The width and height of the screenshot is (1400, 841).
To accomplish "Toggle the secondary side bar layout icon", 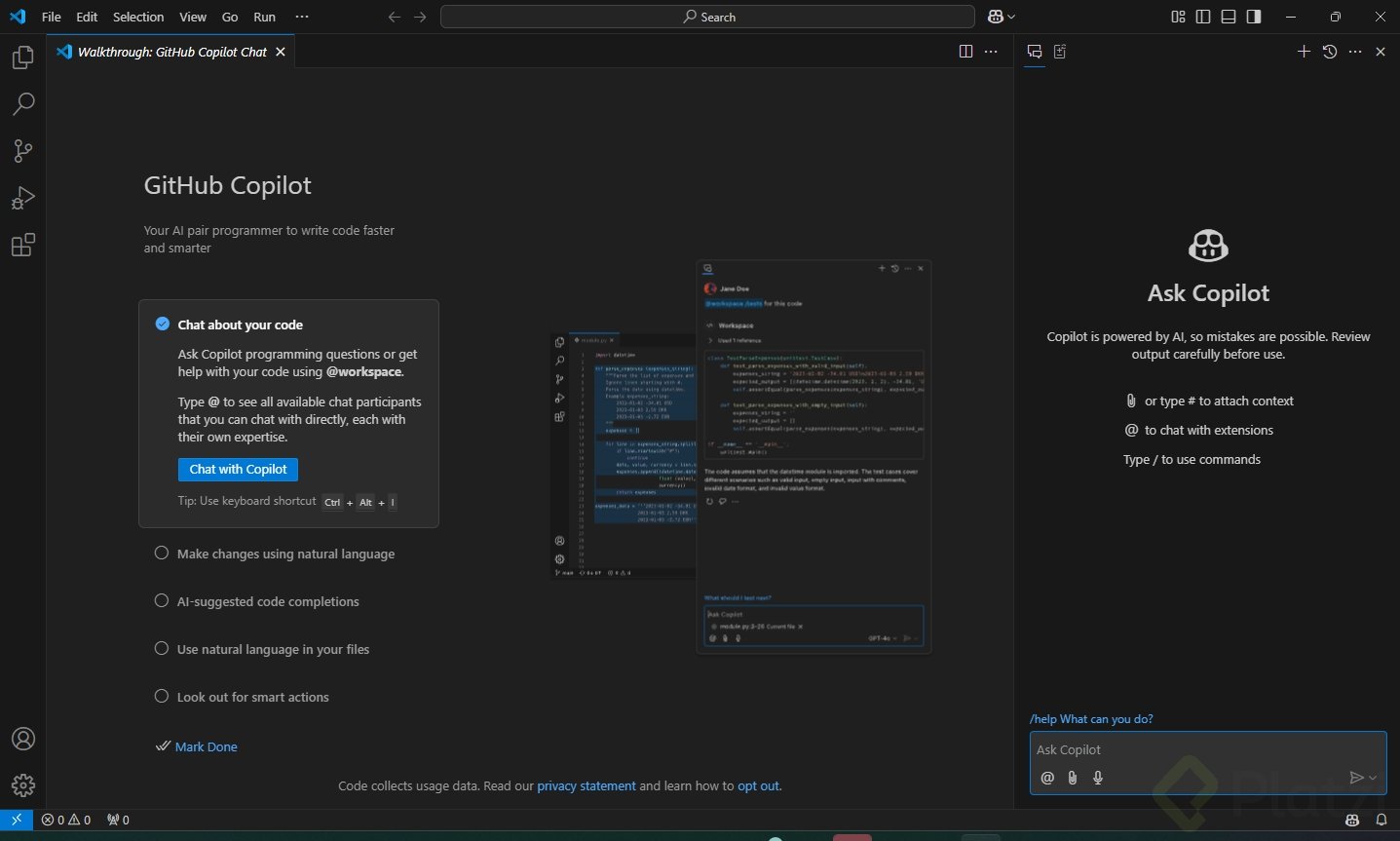I will [x=1254, y=17].
